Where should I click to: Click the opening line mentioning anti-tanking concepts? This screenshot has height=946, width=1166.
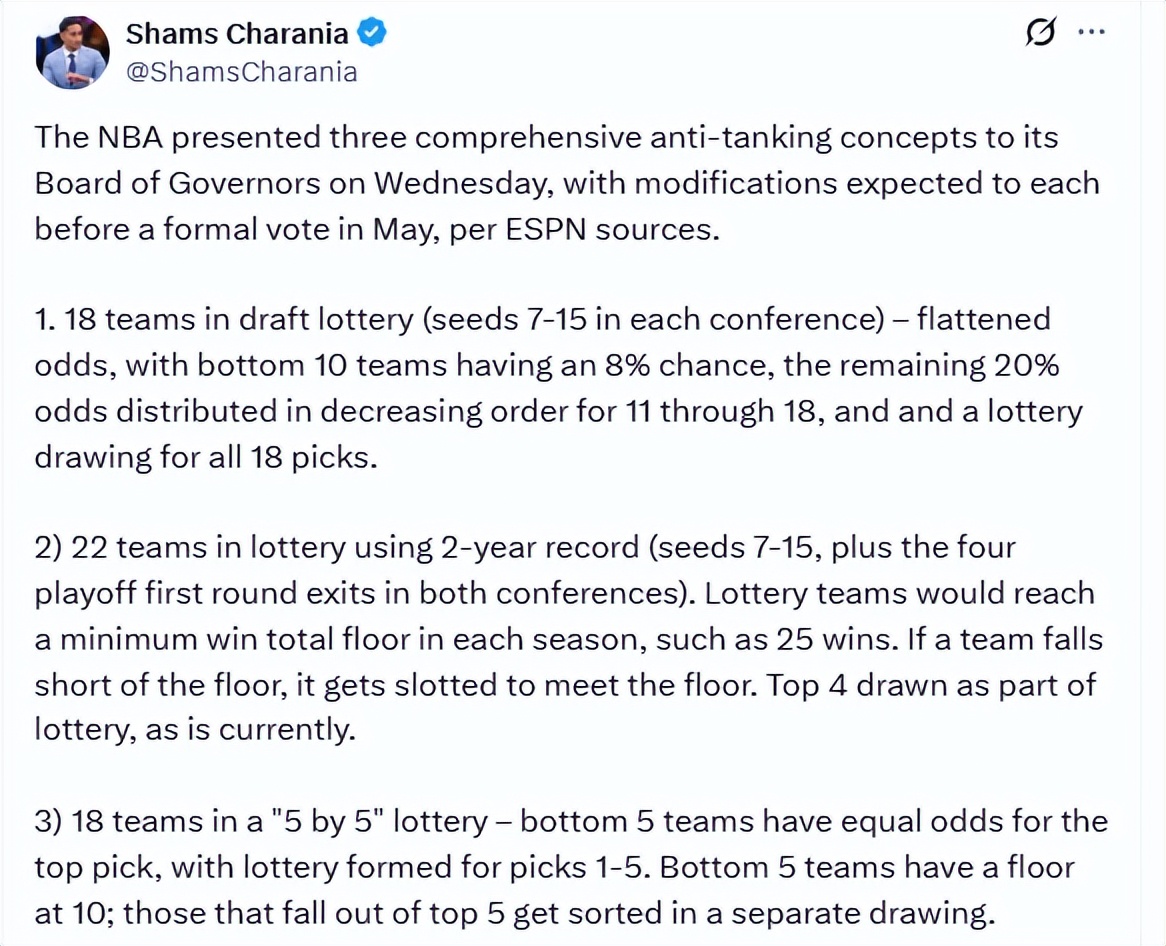545,138
